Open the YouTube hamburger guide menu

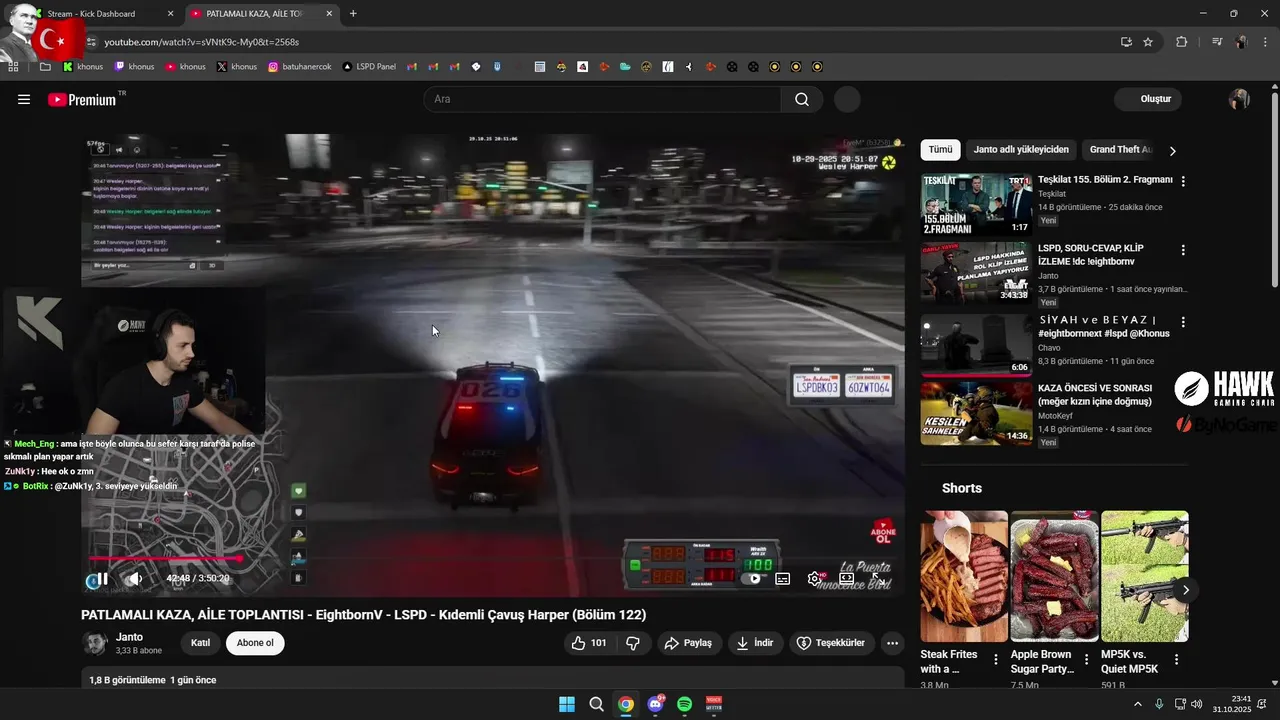(24, 100)
